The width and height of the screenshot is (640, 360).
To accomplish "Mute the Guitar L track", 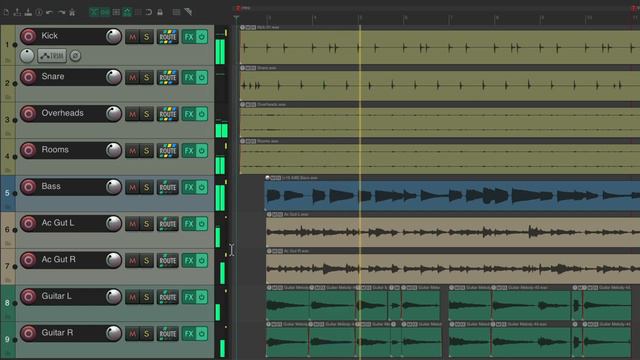I will 133,297.
